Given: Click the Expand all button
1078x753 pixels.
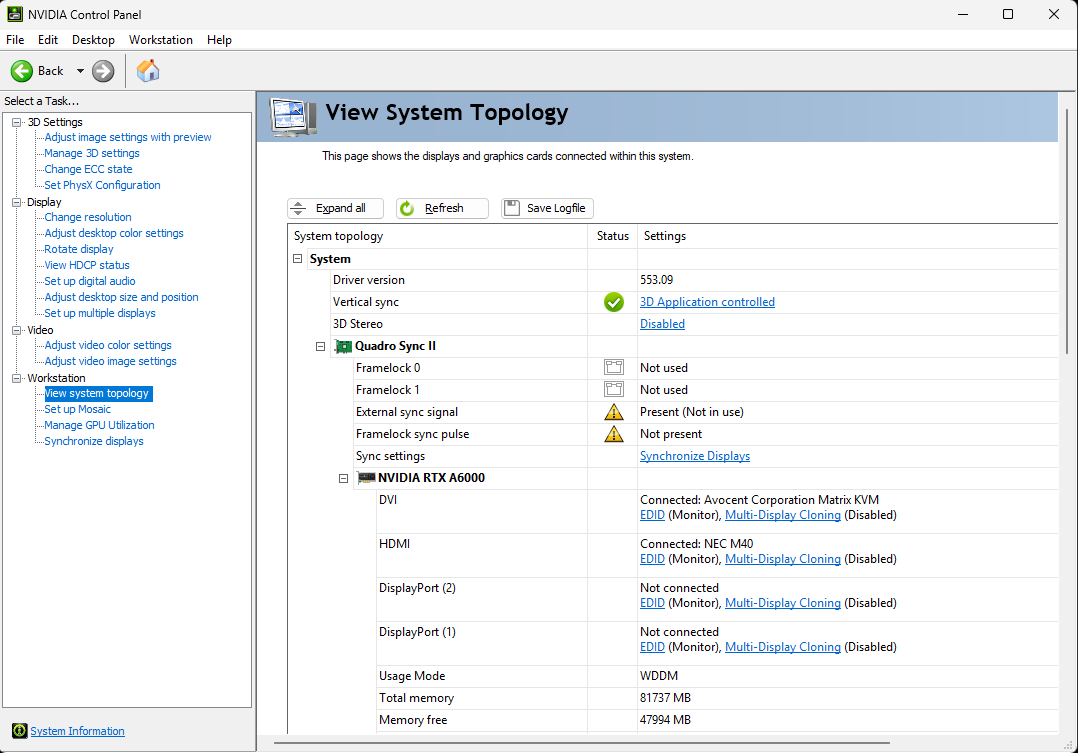Looking at the screenshot, I should coord(336,208).
